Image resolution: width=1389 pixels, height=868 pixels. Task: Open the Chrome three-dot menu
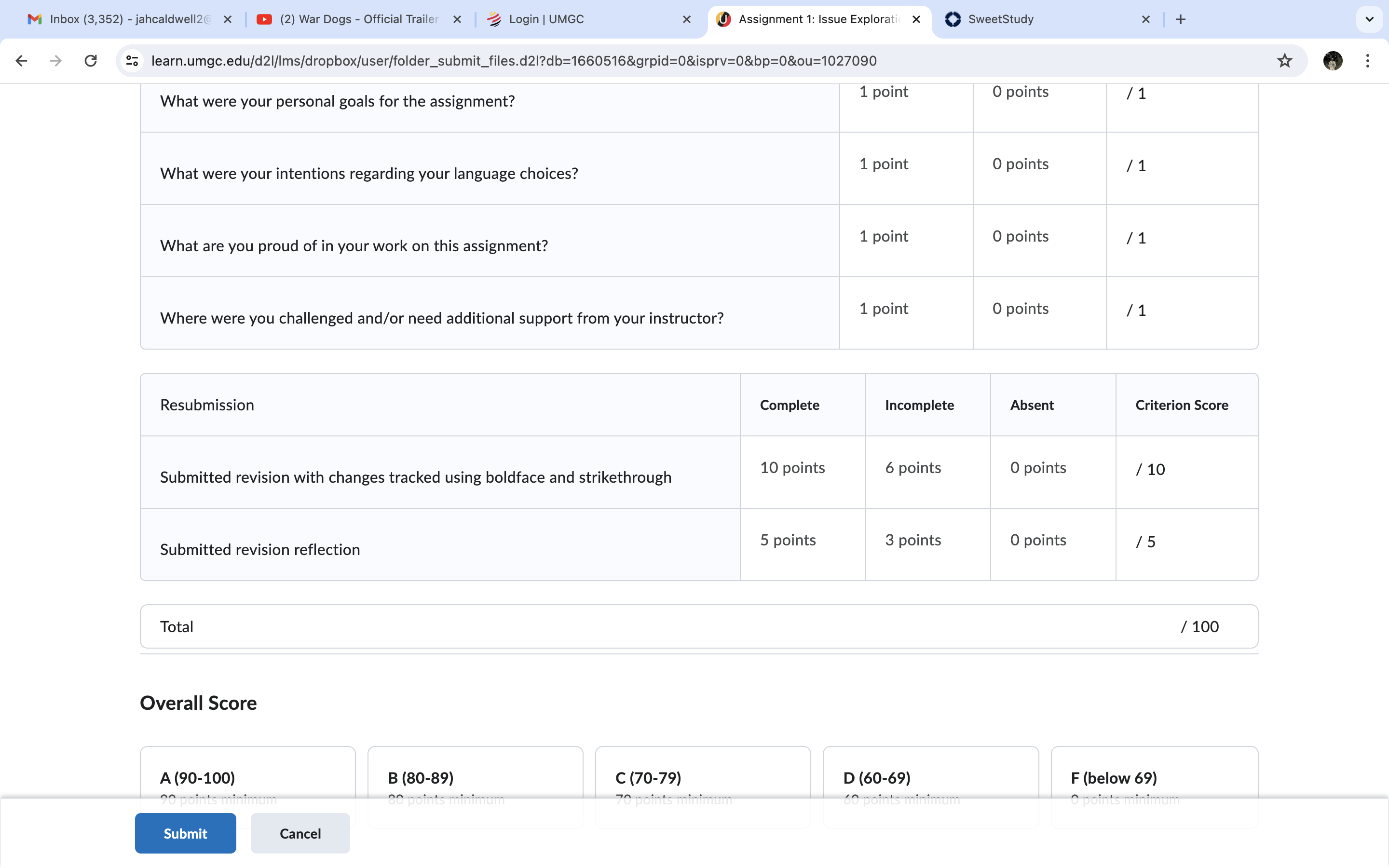coord(1368,61)
